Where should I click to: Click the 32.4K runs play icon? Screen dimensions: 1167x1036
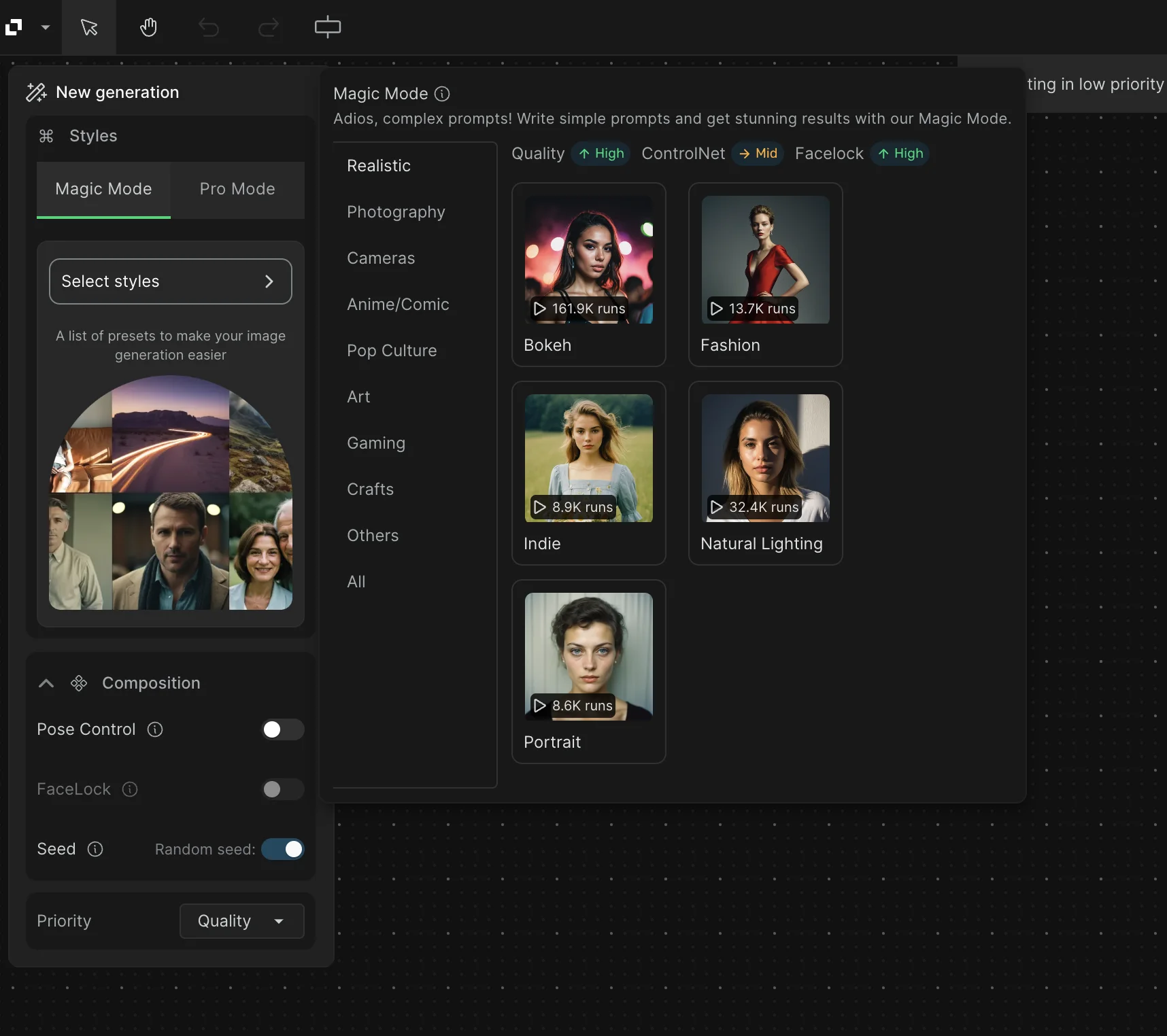tap(717, 507)
